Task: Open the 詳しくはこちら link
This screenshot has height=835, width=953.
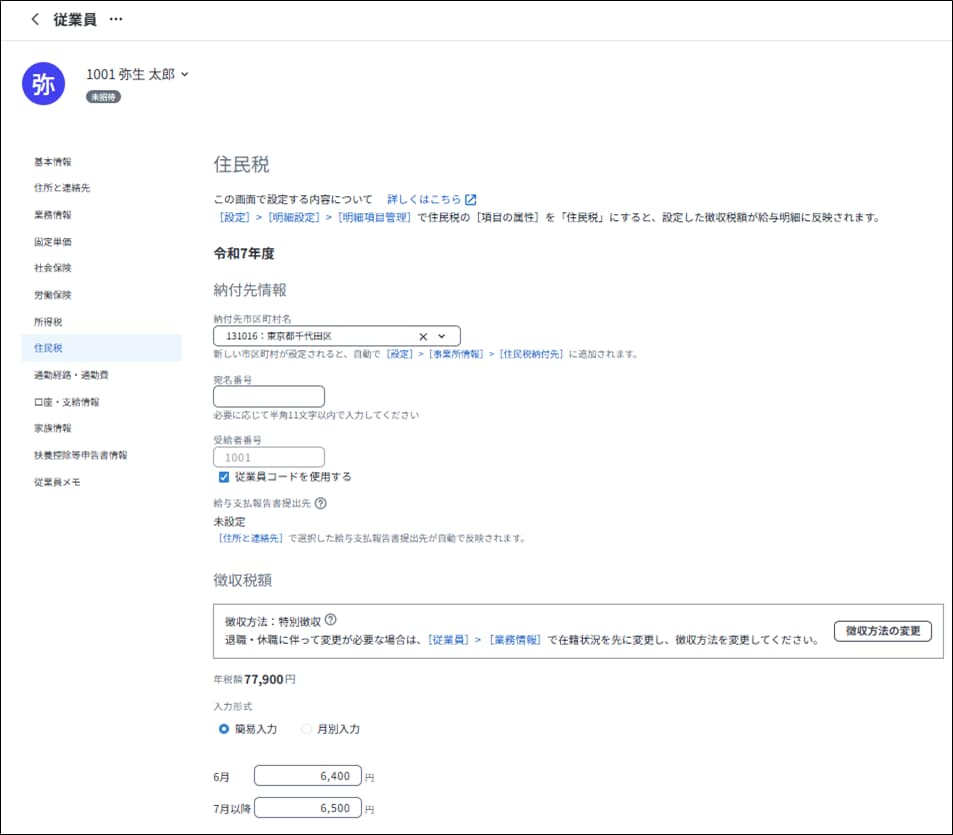Action: tap(424, 200)
